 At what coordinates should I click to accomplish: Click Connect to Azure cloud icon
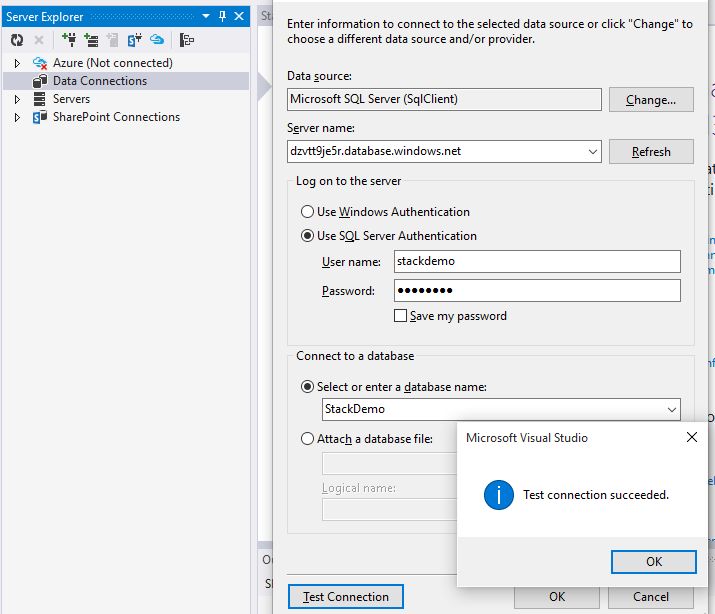coord(157,40)
